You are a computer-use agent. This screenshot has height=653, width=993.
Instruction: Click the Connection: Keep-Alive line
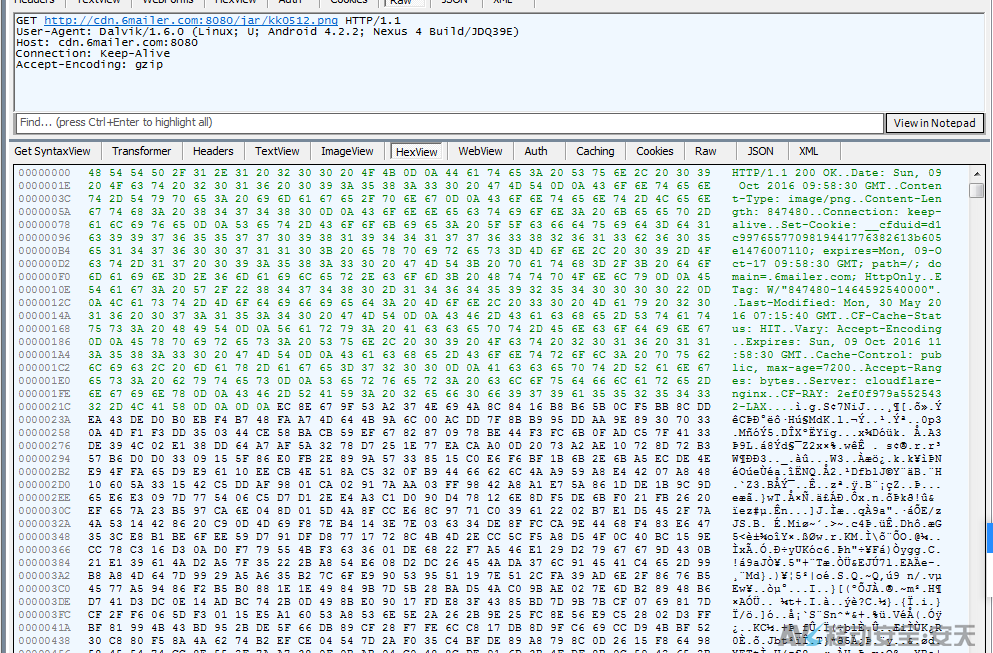[93, 53]
